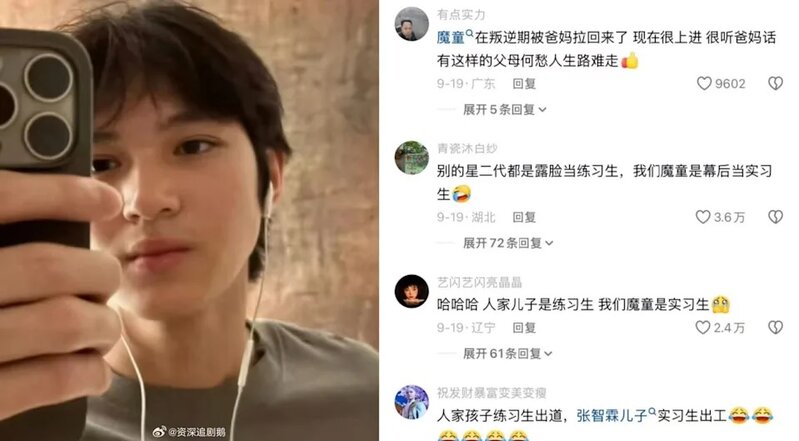Viewport: 799px width, 441px height.
Task: Dislike the comment by 青瓷沐白纱
Action: [776, 217]
